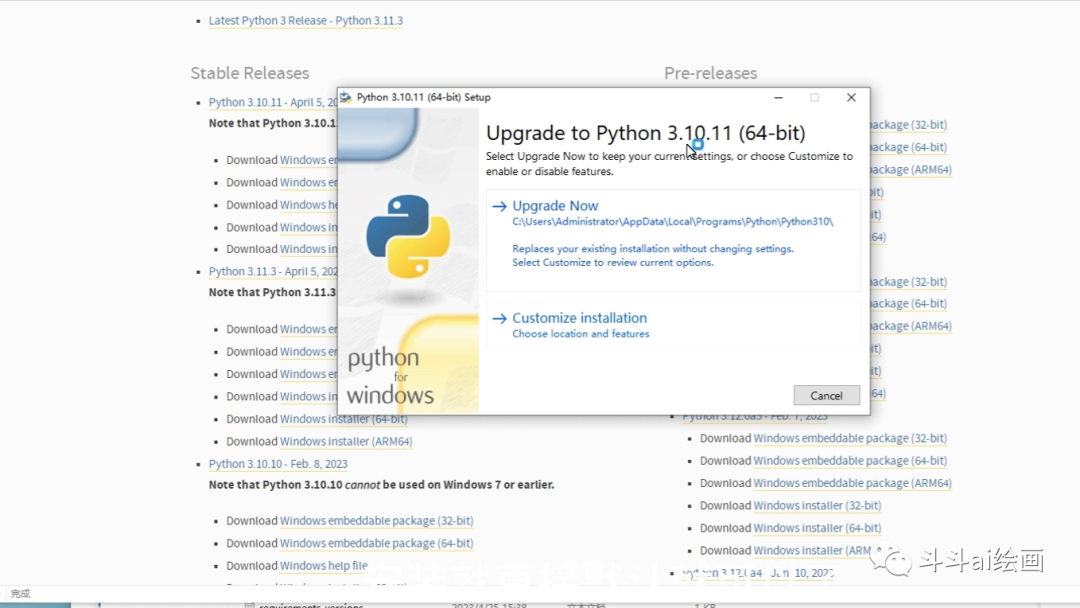Download pre-release embeddable package (32-bit) below dialog

coord(850,438)
